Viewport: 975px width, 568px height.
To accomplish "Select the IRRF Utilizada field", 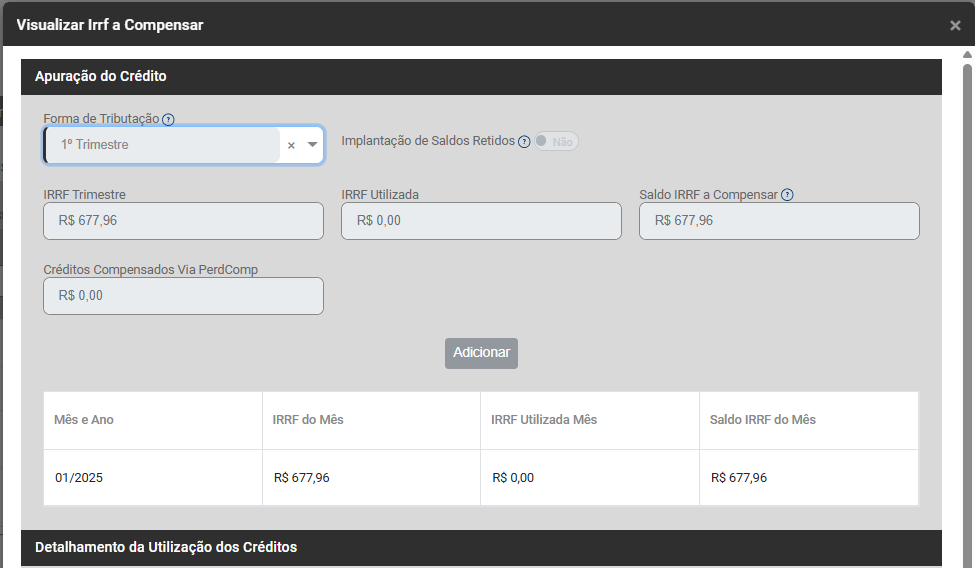I will (x=481, y=221).
